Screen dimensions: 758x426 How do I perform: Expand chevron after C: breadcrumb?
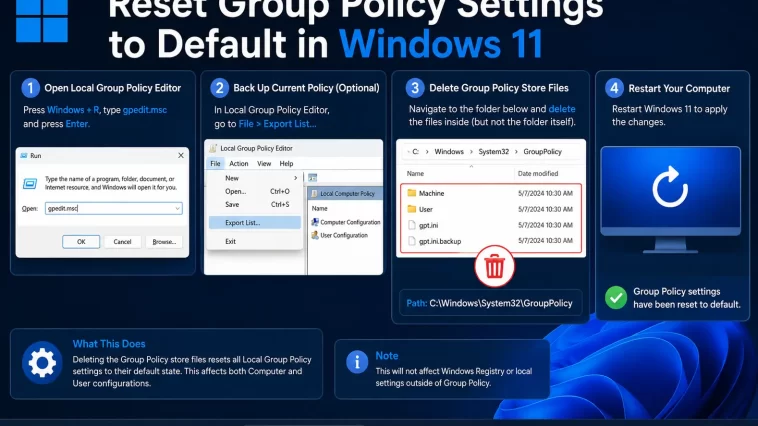pyautogui.click(x=427, y=151)
